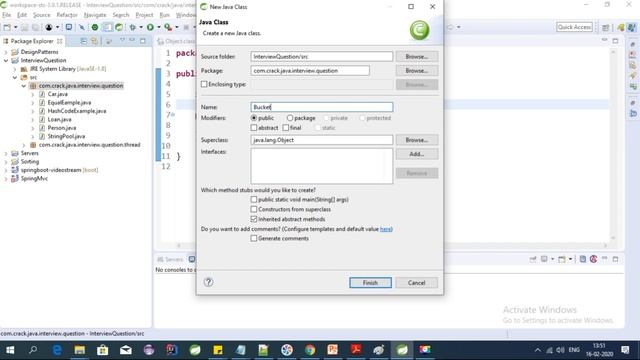Viewport: 640px width, 360px height.
Task: Click Maximize icon of the console panel
Action: pyautogui.click(x=615, y=259)
